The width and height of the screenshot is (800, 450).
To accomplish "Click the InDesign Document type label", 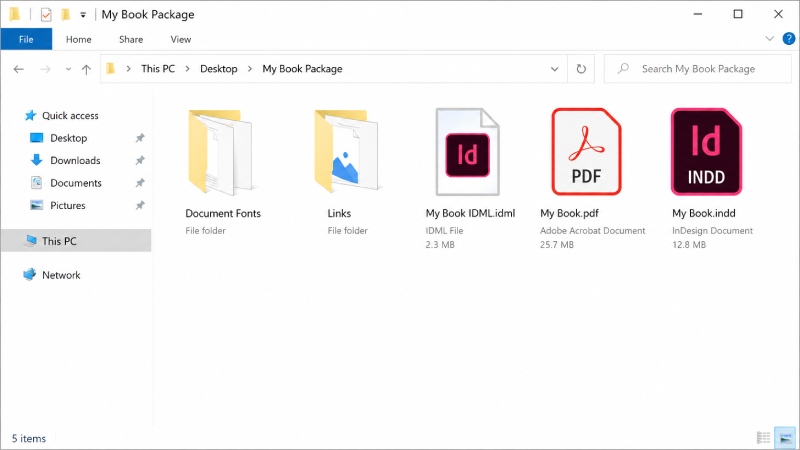I will pyautogui.click(x=712, y=231).
